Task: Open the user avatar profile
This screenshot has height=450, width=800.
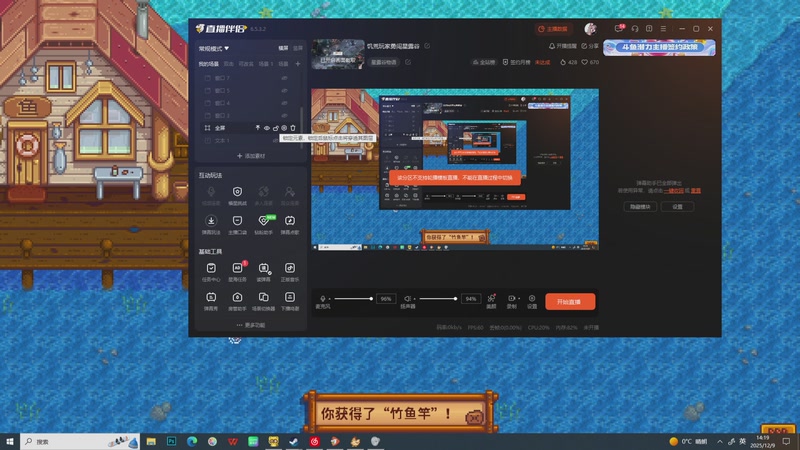Action: pyautogui.click(x=590, y=29)
